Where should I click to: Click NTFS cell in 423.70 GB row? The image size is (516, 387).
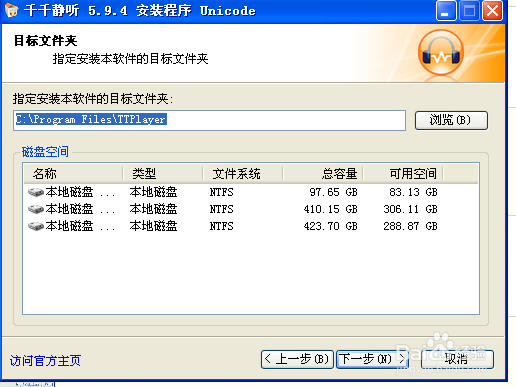tap(221, 226)
